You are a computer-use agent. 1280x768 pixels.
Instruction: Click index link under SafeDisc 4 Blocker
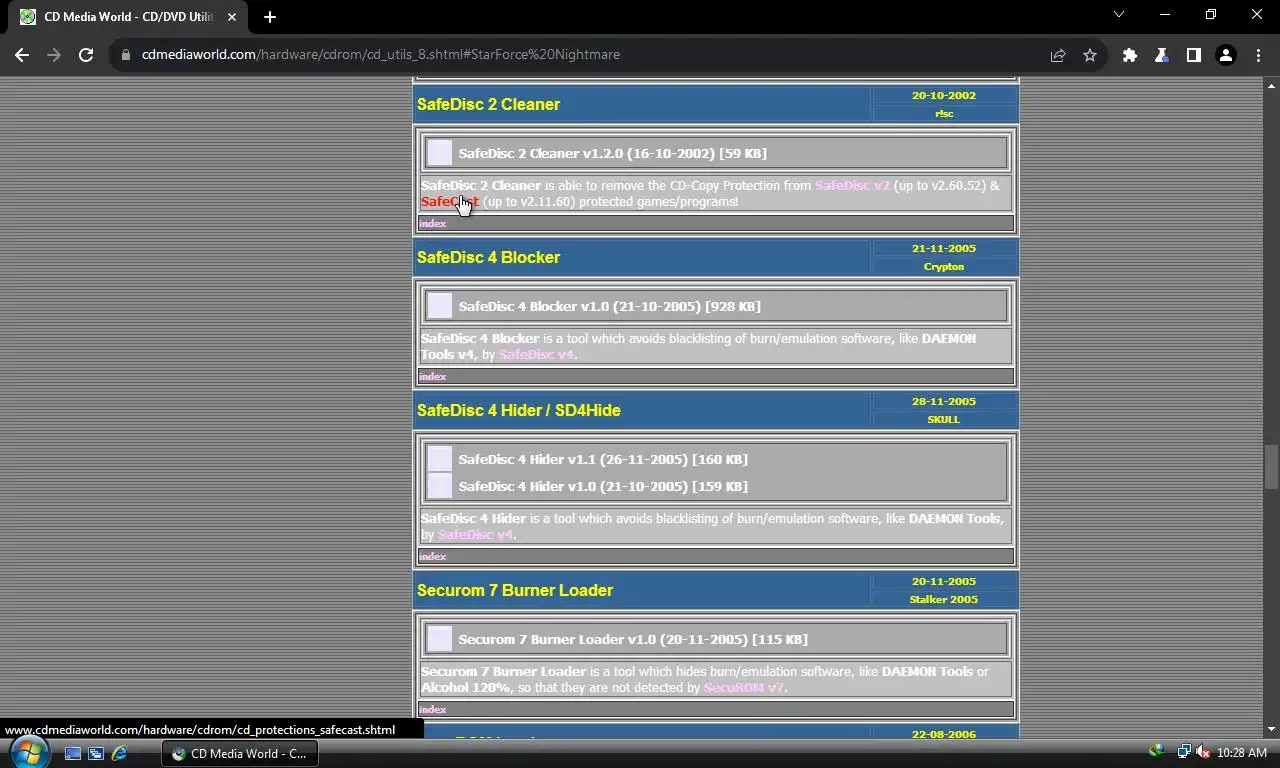tap(432, 376)
